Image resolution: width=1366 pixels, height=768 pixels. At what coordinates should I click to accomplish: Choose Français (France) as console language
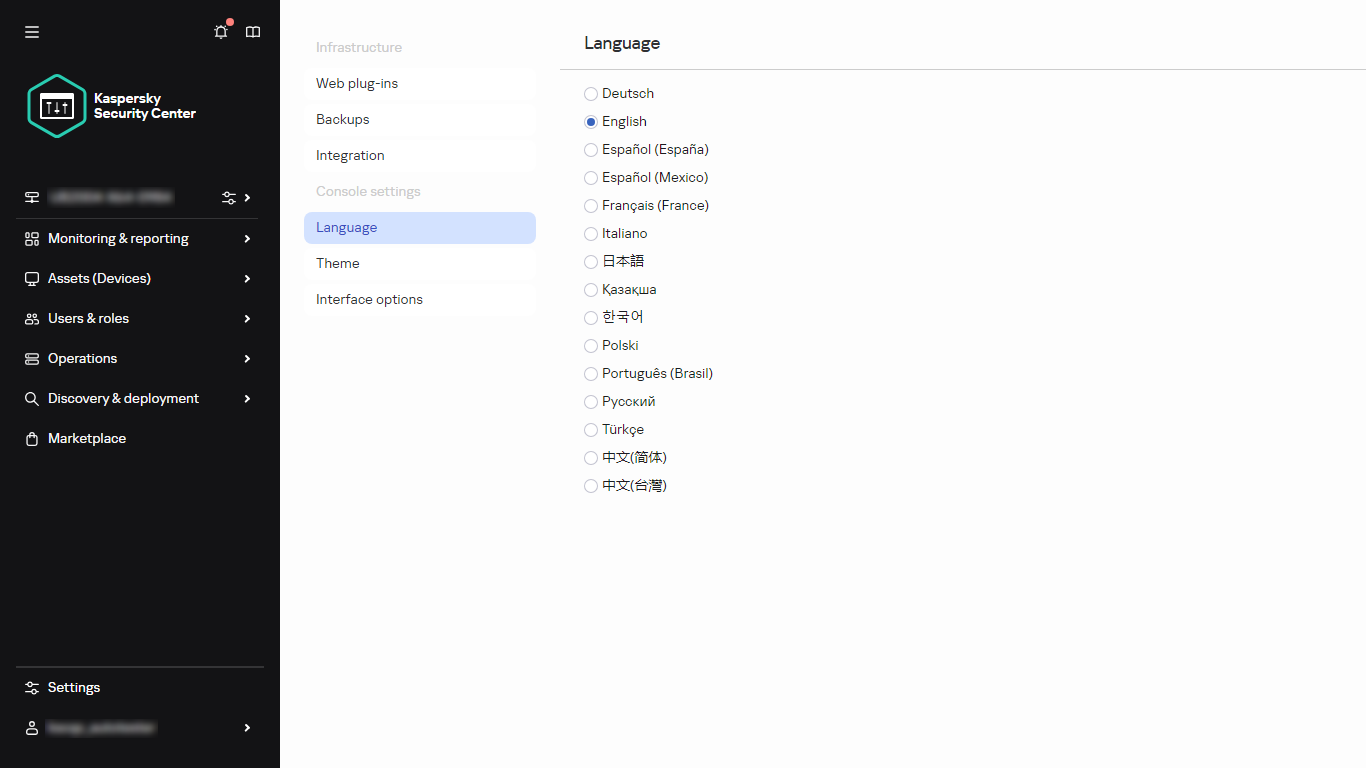590,206
